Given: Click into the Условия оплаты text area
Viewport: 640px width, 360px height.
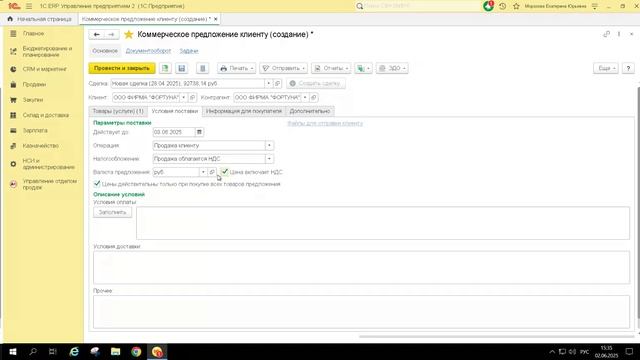Looking at the screenshot, I should click(x=383, y=223).
